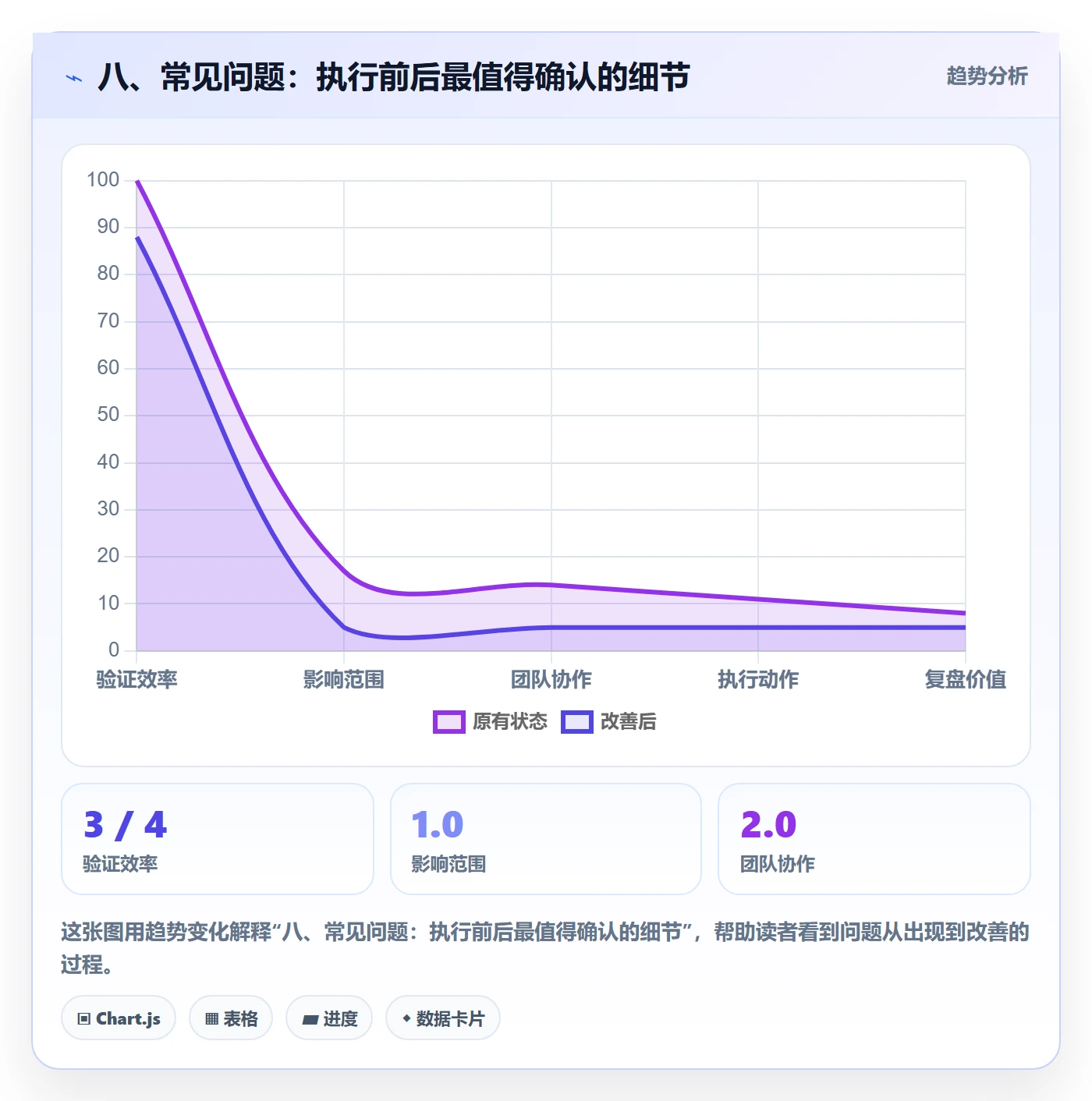The image size is (1092, 1101).
Task: Click the 影响范围 x-axis label
Action: coord(344,679)
